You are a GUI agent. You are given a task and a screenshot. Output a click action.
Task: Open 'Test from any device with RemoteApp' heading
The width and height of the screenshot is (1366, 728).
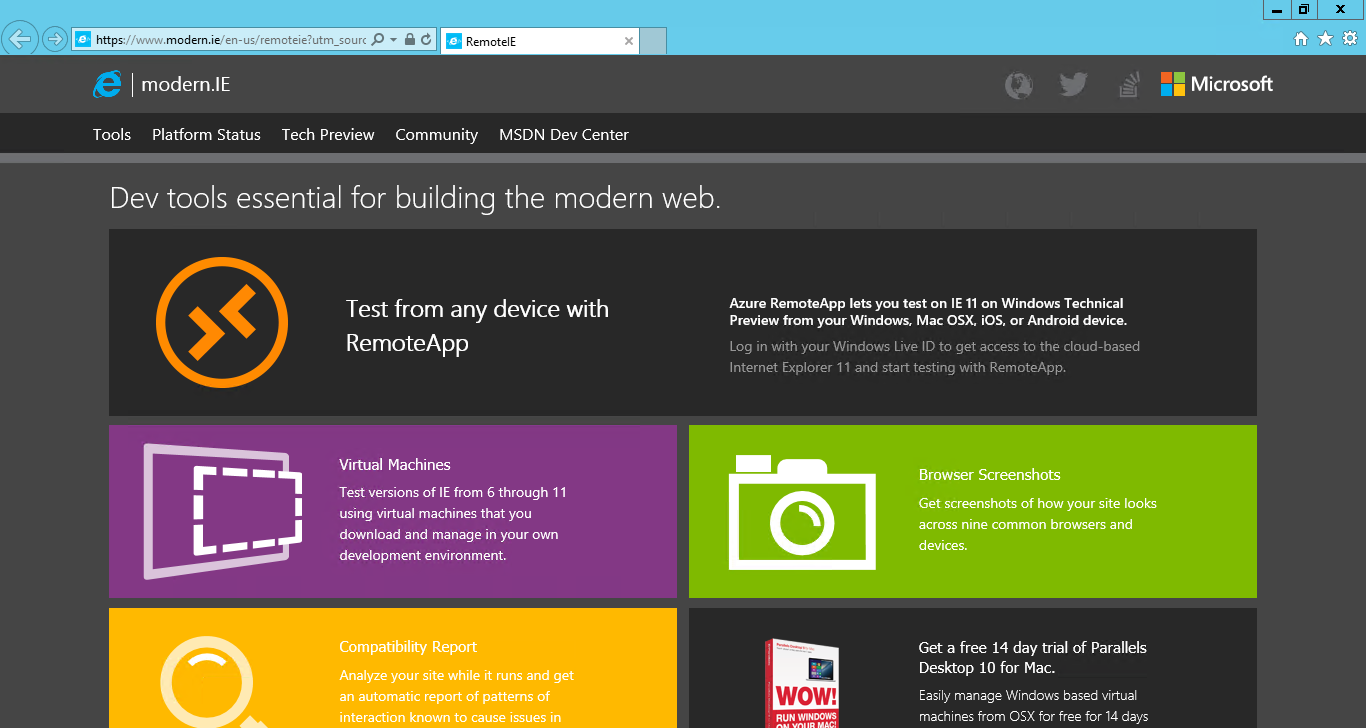[477, 326]
